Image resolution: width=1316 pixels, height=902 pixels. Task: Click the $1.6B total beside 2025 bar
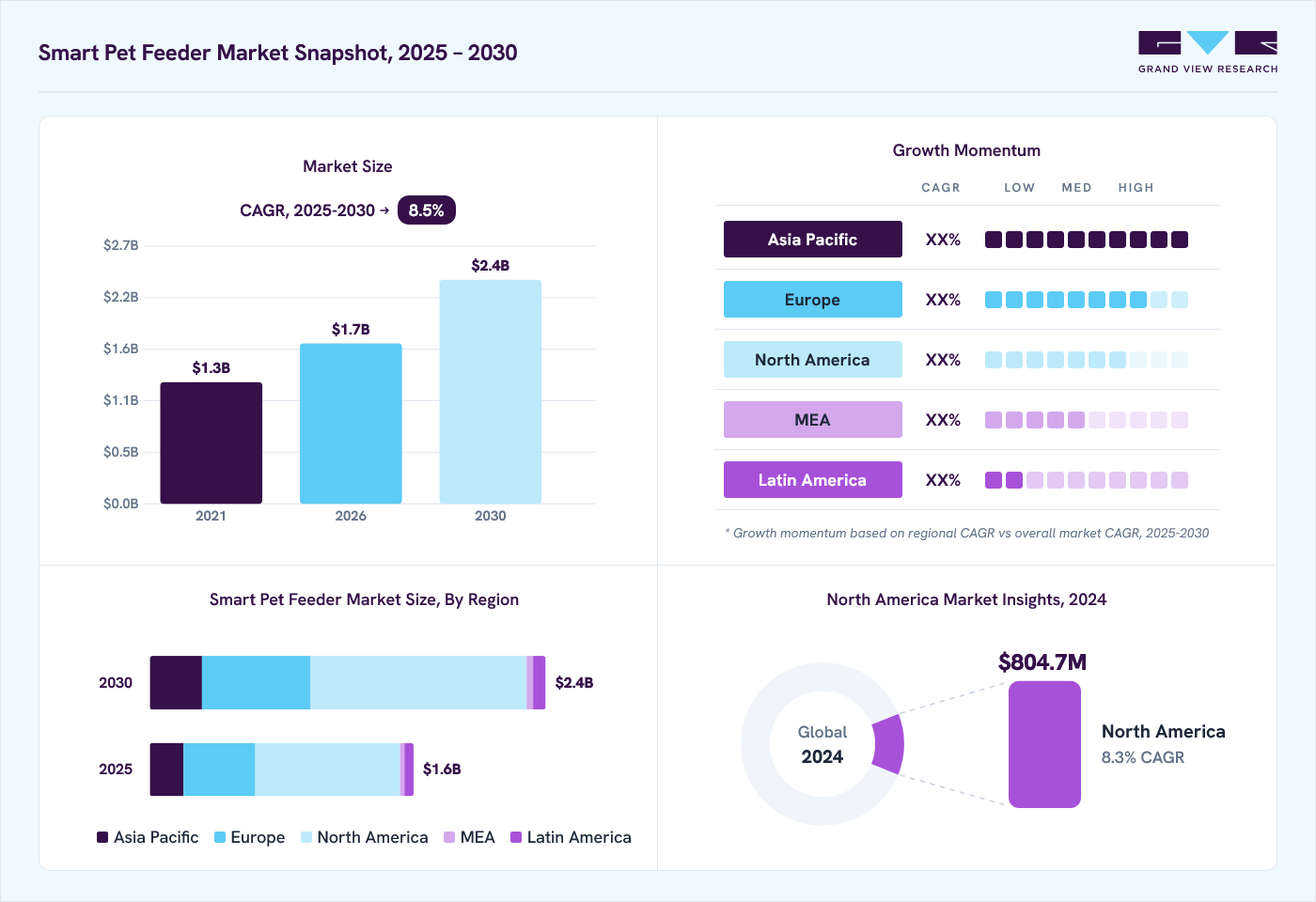pos(442,770)
